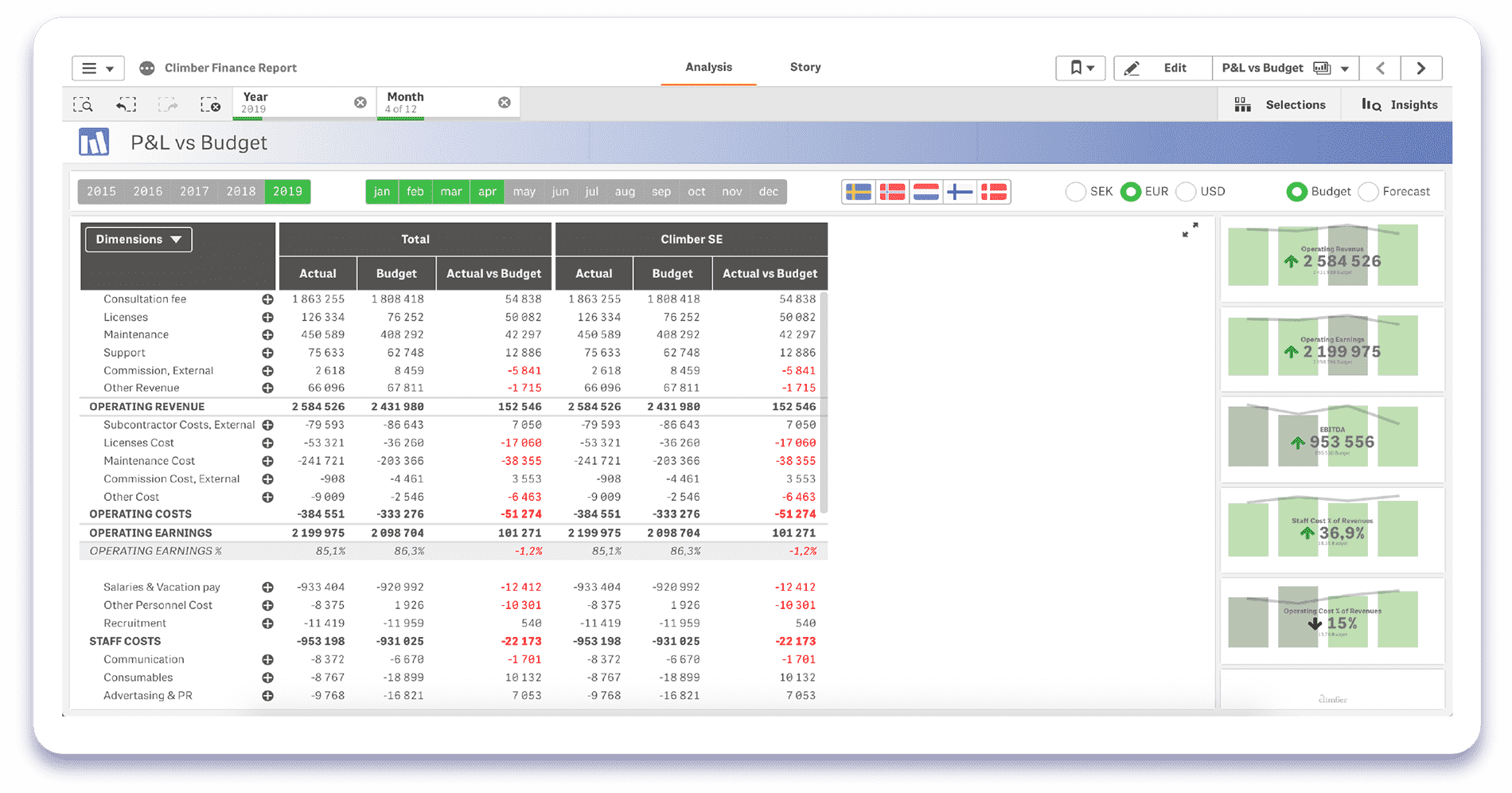1512x793 pixels.
Task: Open the bookmarks dropdown
Action: pos(1081,68)
